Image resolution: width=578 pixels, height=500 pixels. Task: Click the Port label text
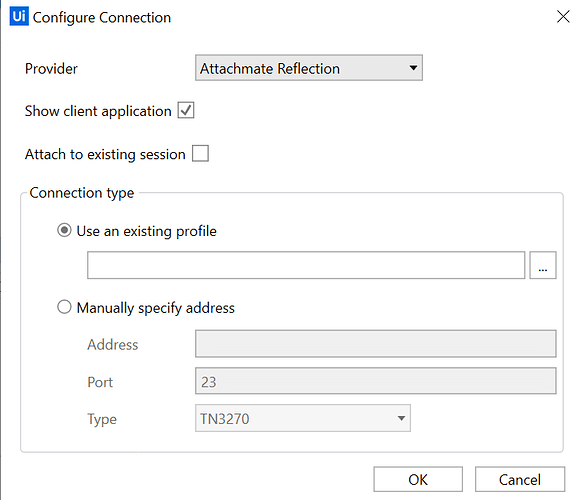tap(100, 382)
